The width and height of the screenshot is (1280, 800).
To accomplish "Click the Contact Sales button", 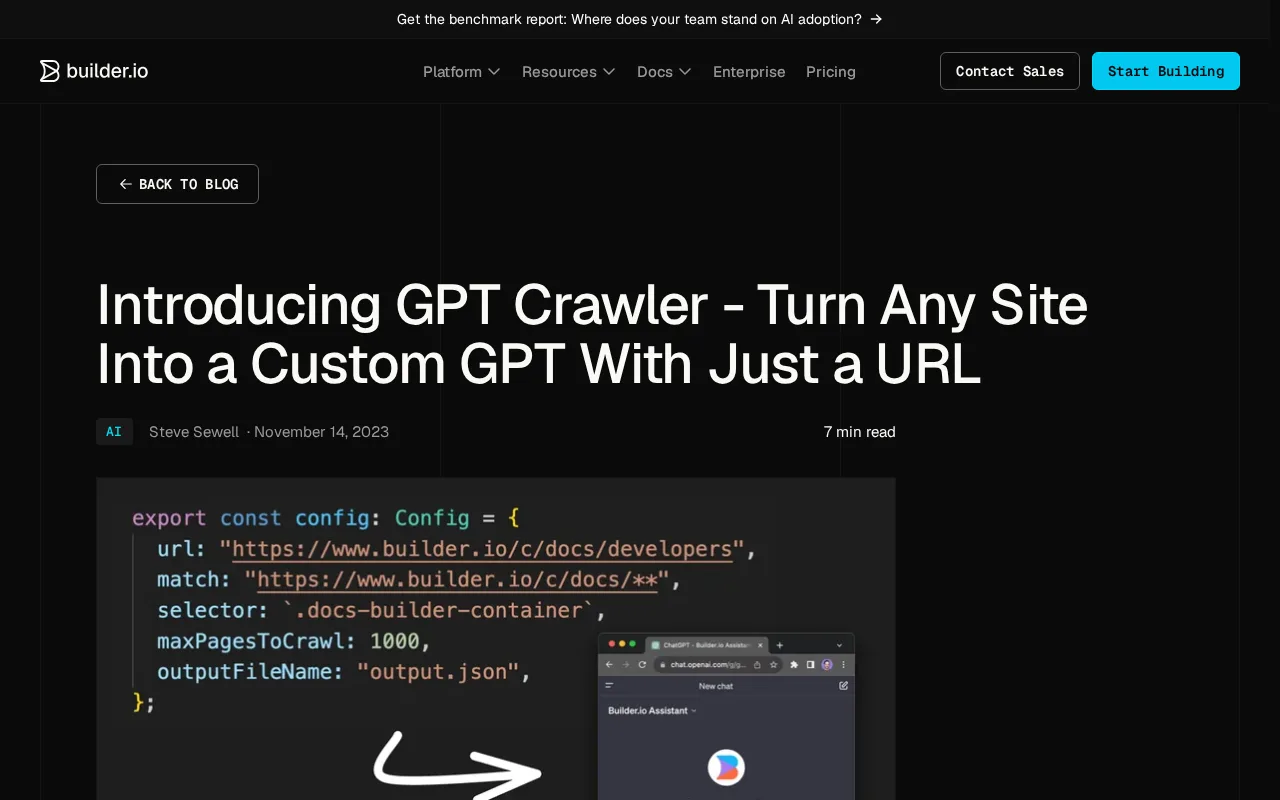I will (x=1010, y=71).
